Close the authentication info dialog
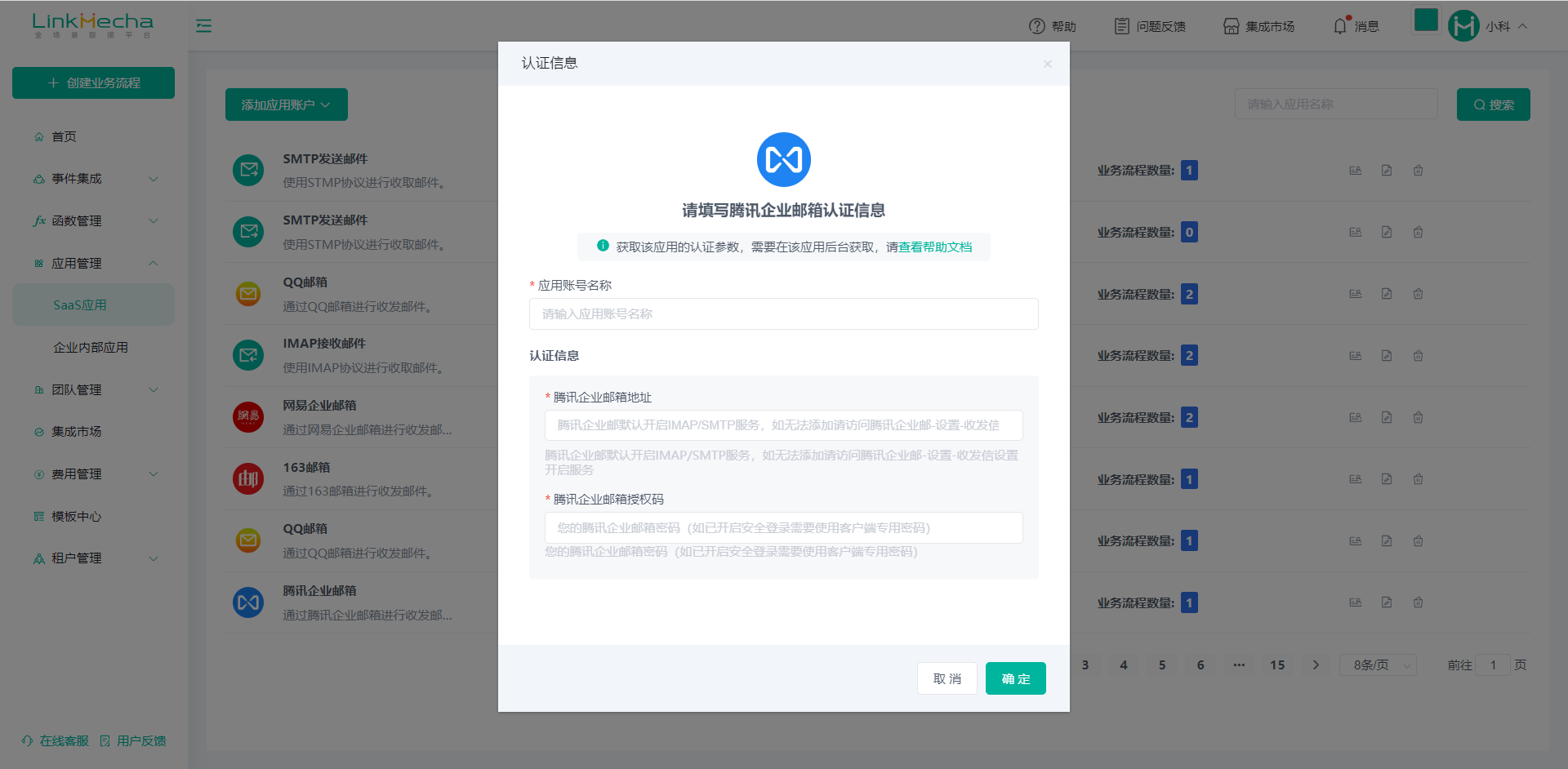The width and height of the screenshot is (1568, 769). [1047, 64]
